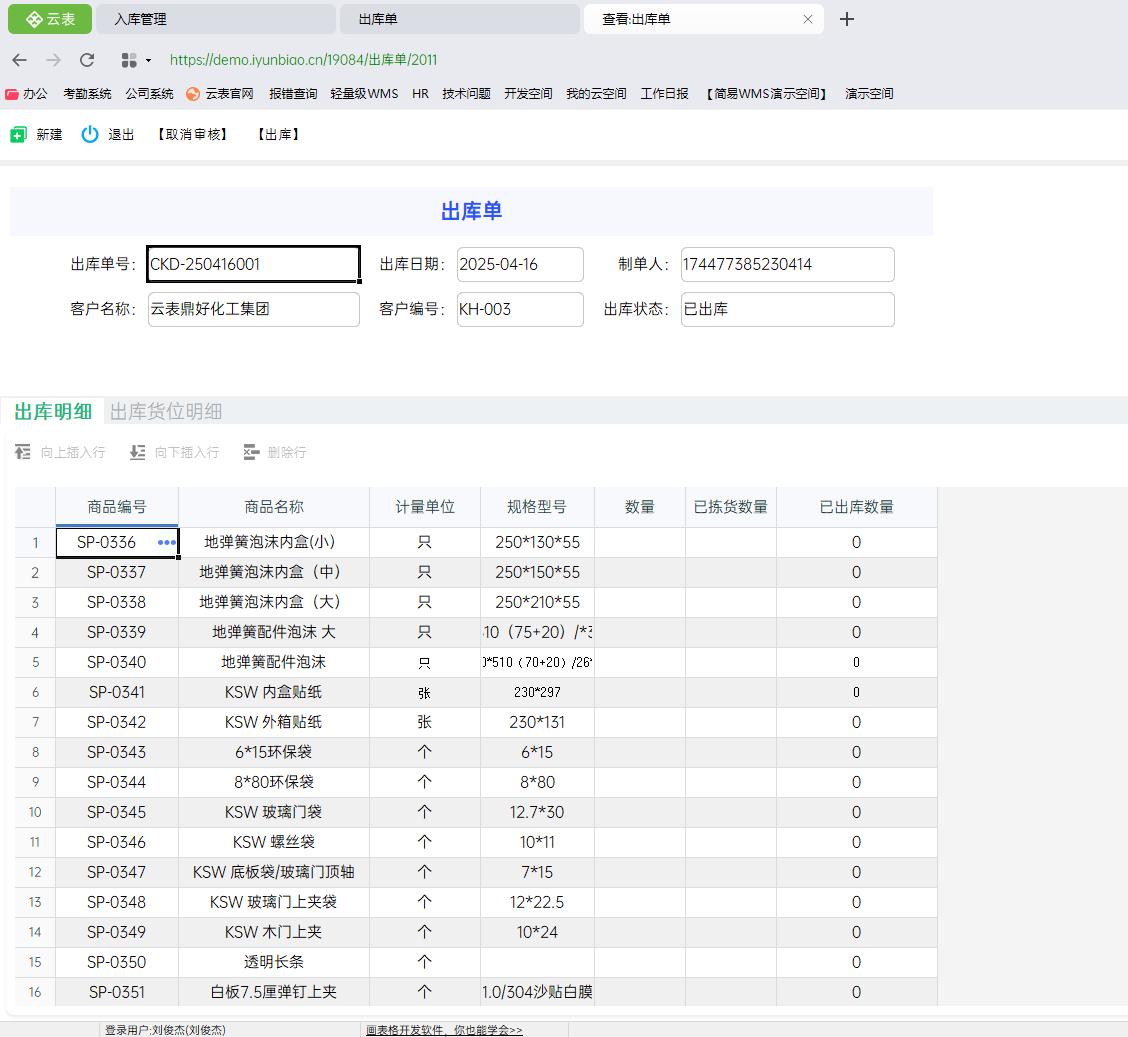Viewport: 1128px width, 1037px height.
Task: Open new tab with plus icon
Action: click(x=847, y=19)
